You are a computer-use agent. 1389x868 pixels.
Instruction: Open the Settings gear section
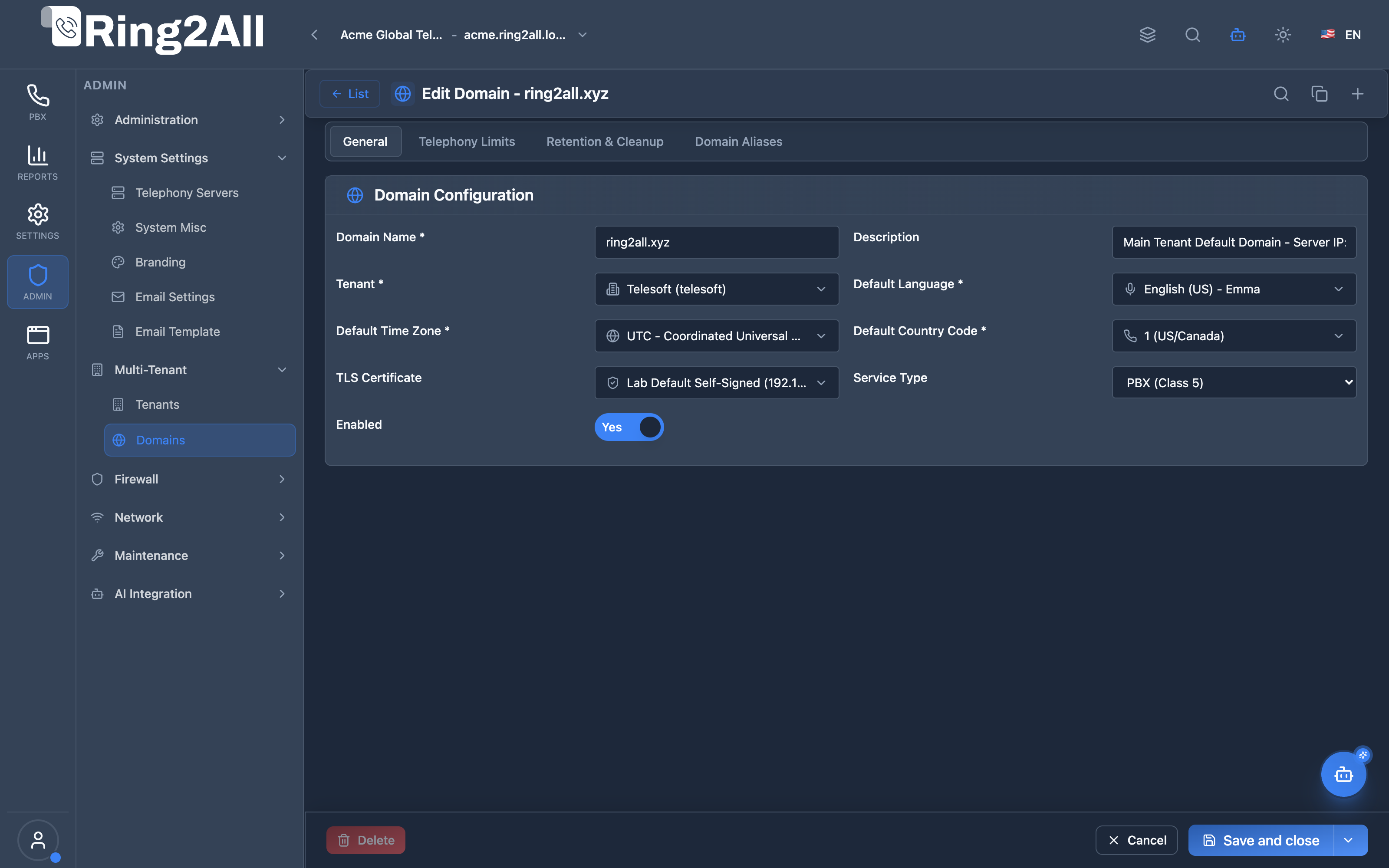coord(37,222)
